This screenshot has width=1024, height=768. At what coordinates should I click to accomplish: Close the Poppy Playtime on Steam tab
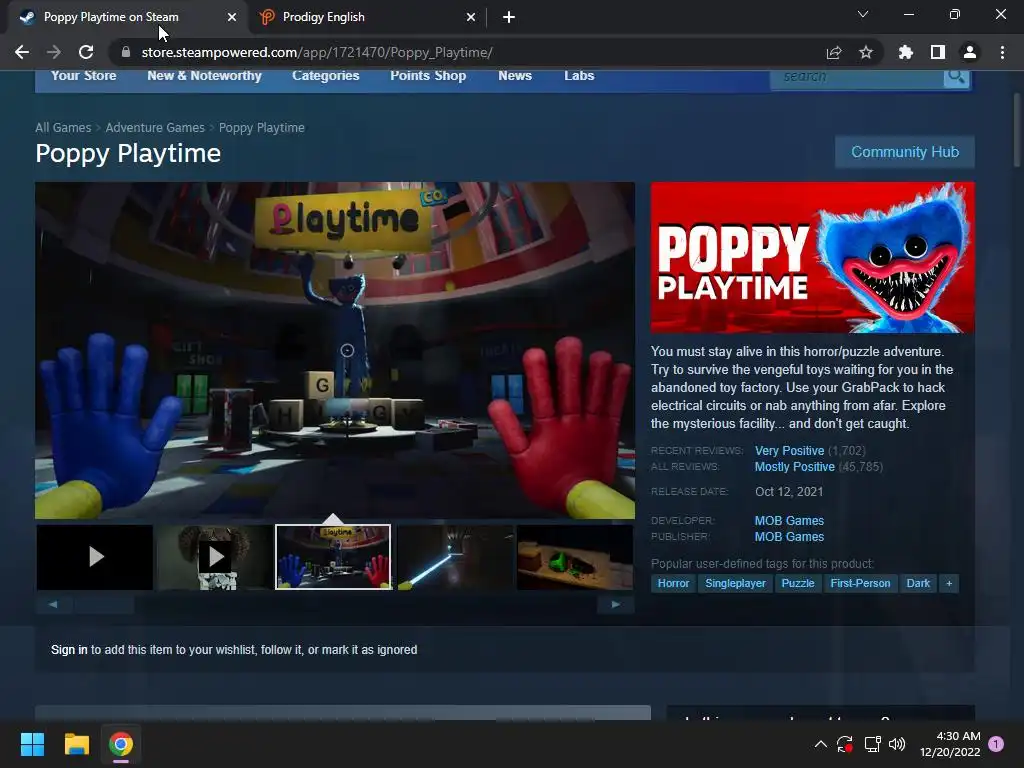point(232,18)
